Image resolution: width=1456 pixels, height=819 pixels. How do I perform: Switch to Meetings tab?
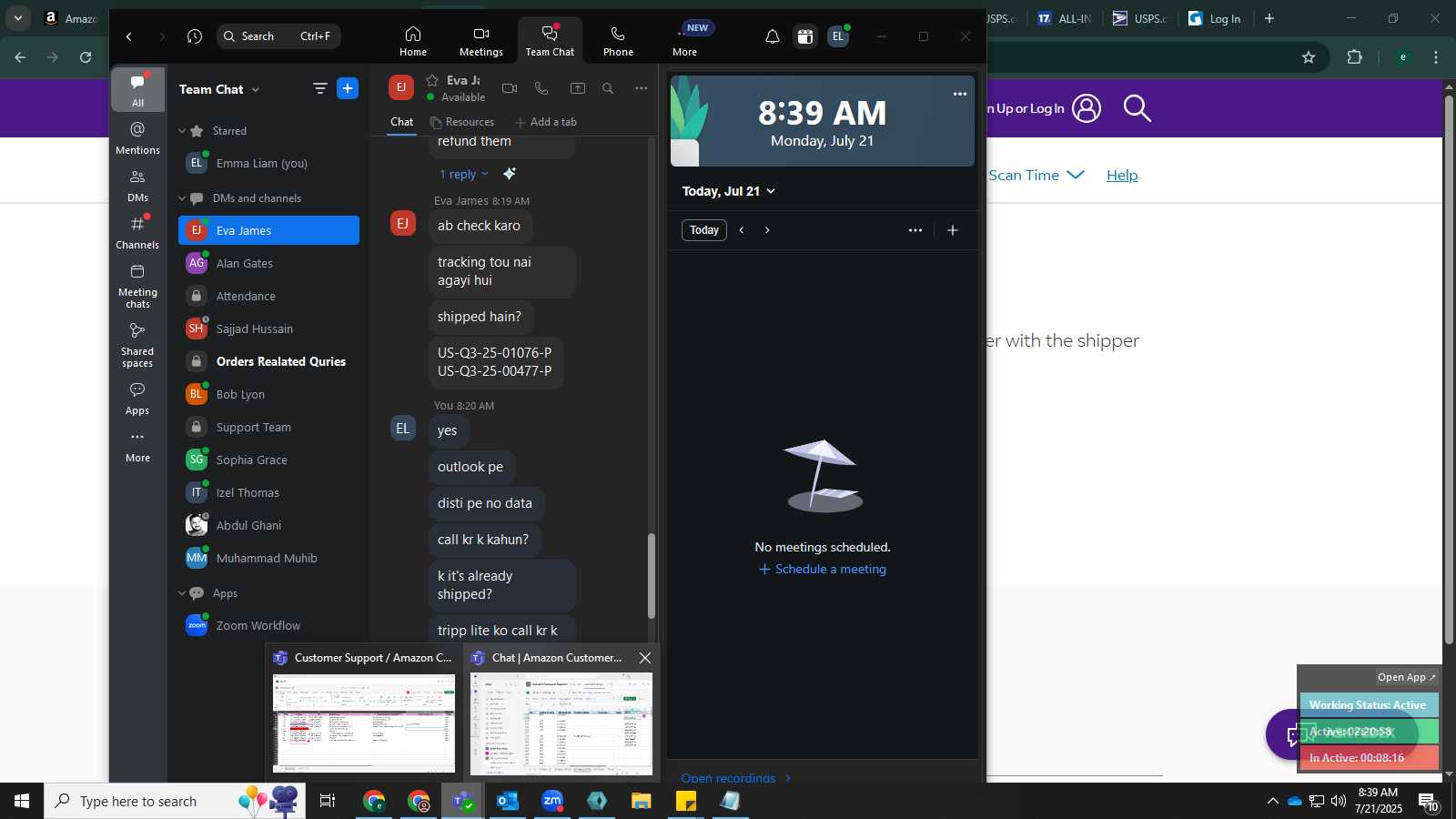(x=480, y=41)
